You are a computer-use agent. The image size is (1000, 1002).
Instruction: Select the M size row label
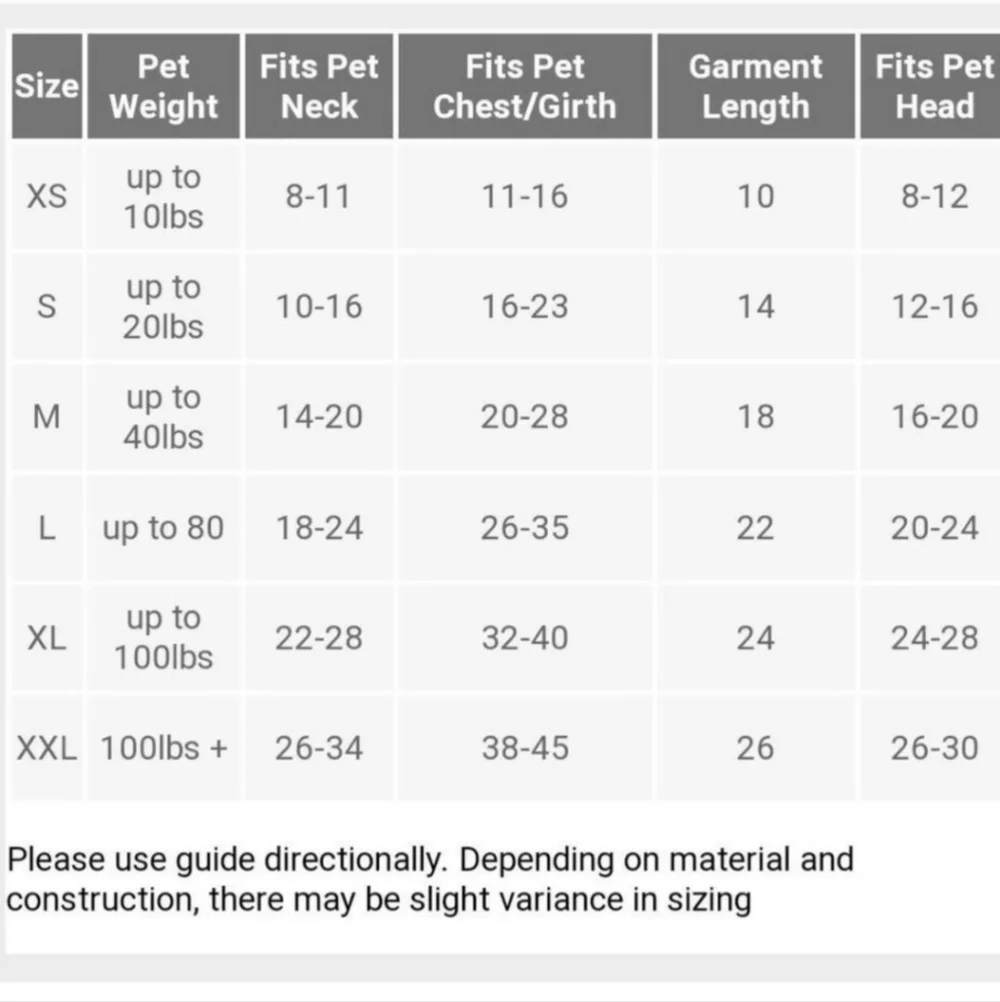point(47,417)
